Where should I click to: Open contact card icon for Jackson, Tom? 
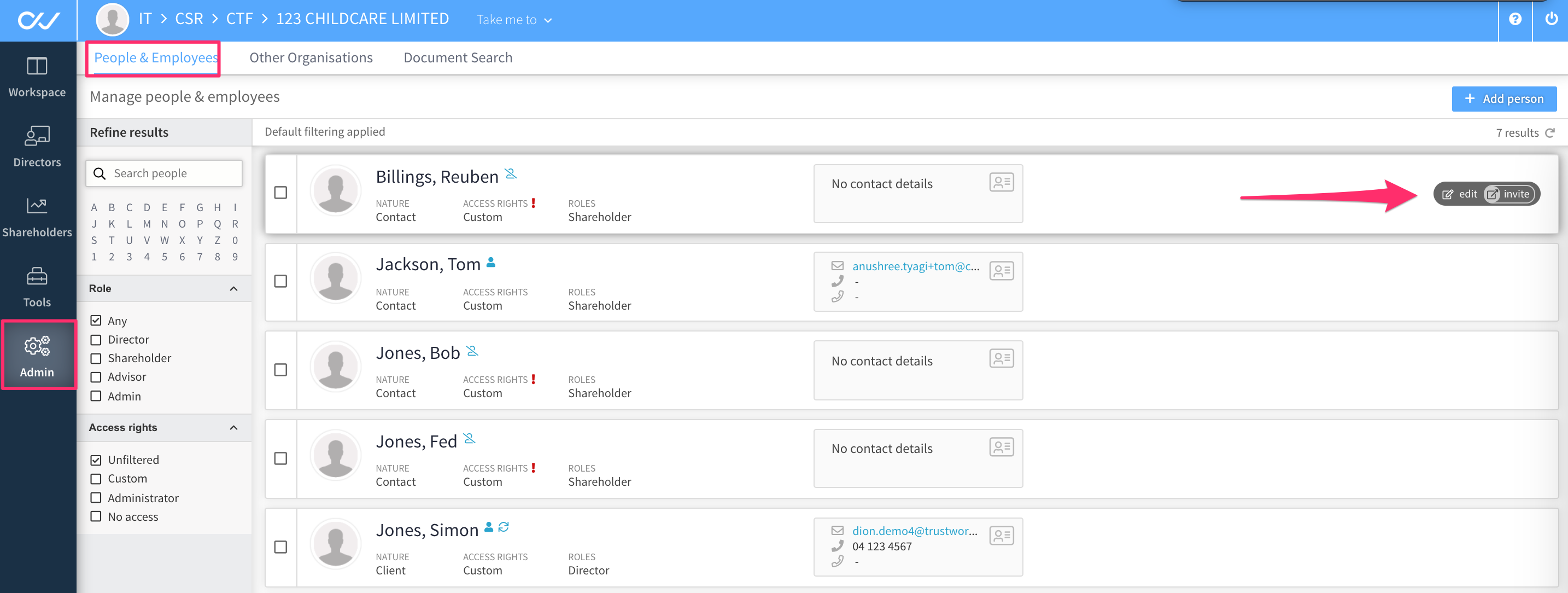[1001, 270]
